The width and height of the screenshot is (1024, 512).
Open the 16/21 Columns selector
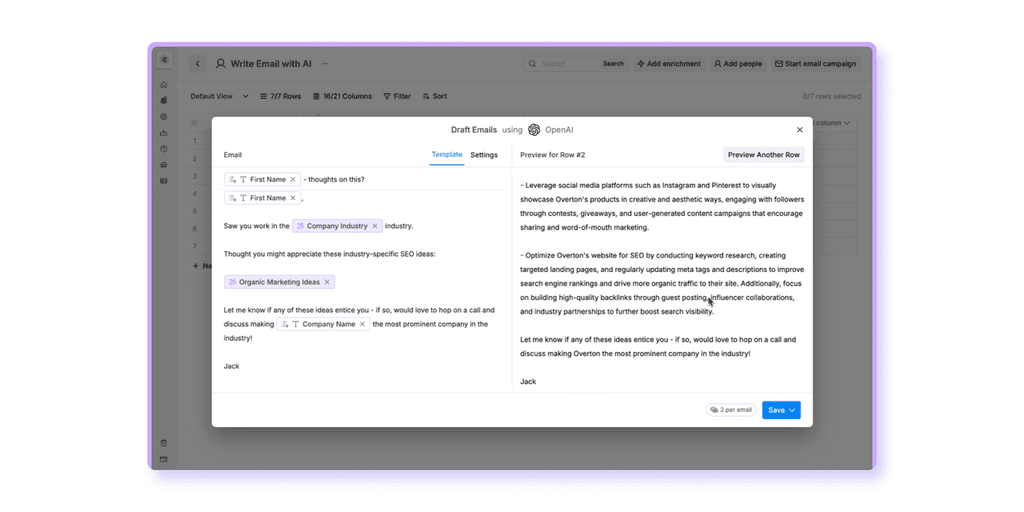(342, 96)
